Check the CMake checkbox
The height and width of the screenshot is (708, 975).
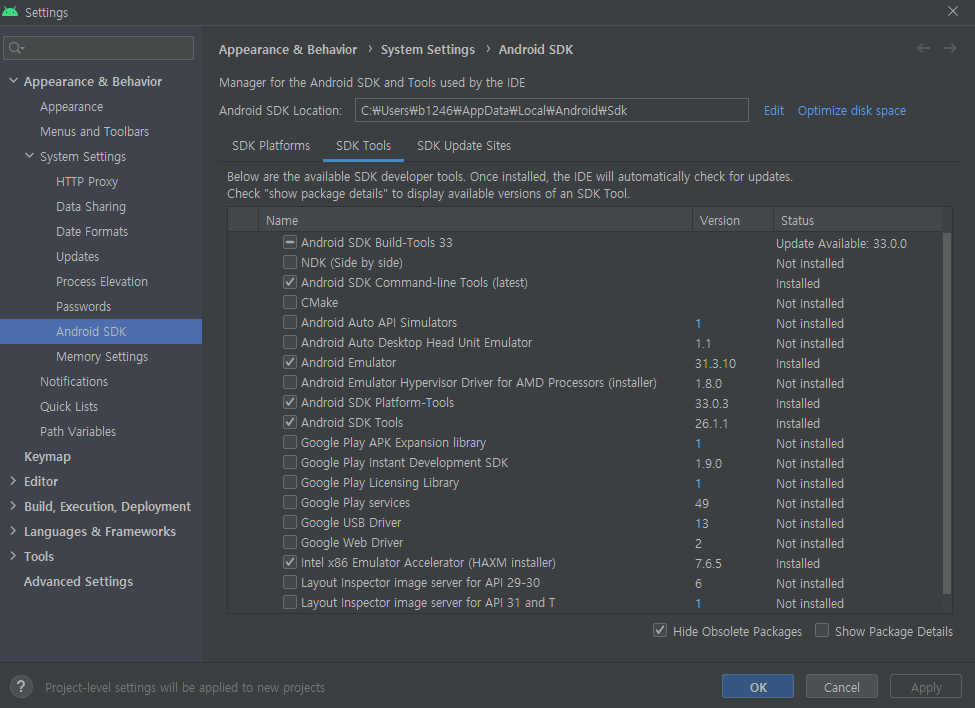tap(290, 302)
